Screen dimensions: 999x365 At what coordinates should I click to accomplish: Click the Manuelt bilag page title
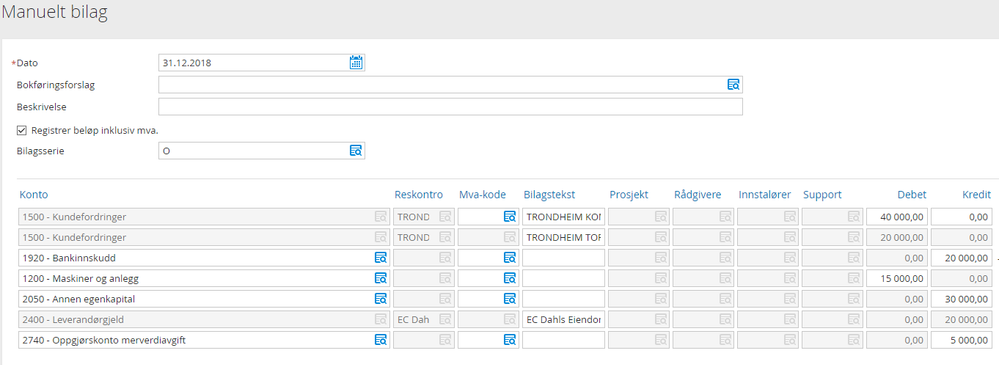(54, 13)
